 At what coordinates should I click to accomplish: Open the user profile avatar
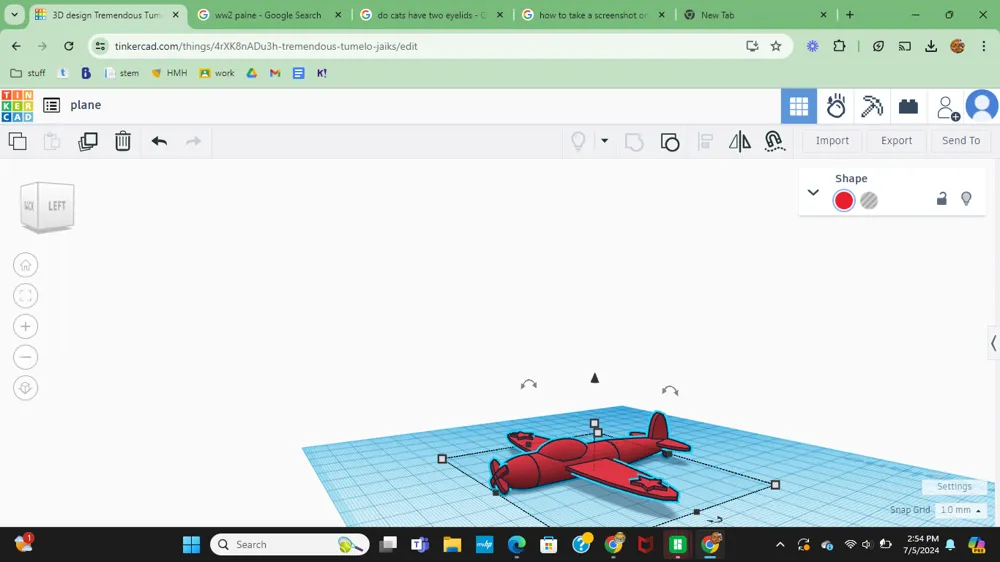click(982, 105)
